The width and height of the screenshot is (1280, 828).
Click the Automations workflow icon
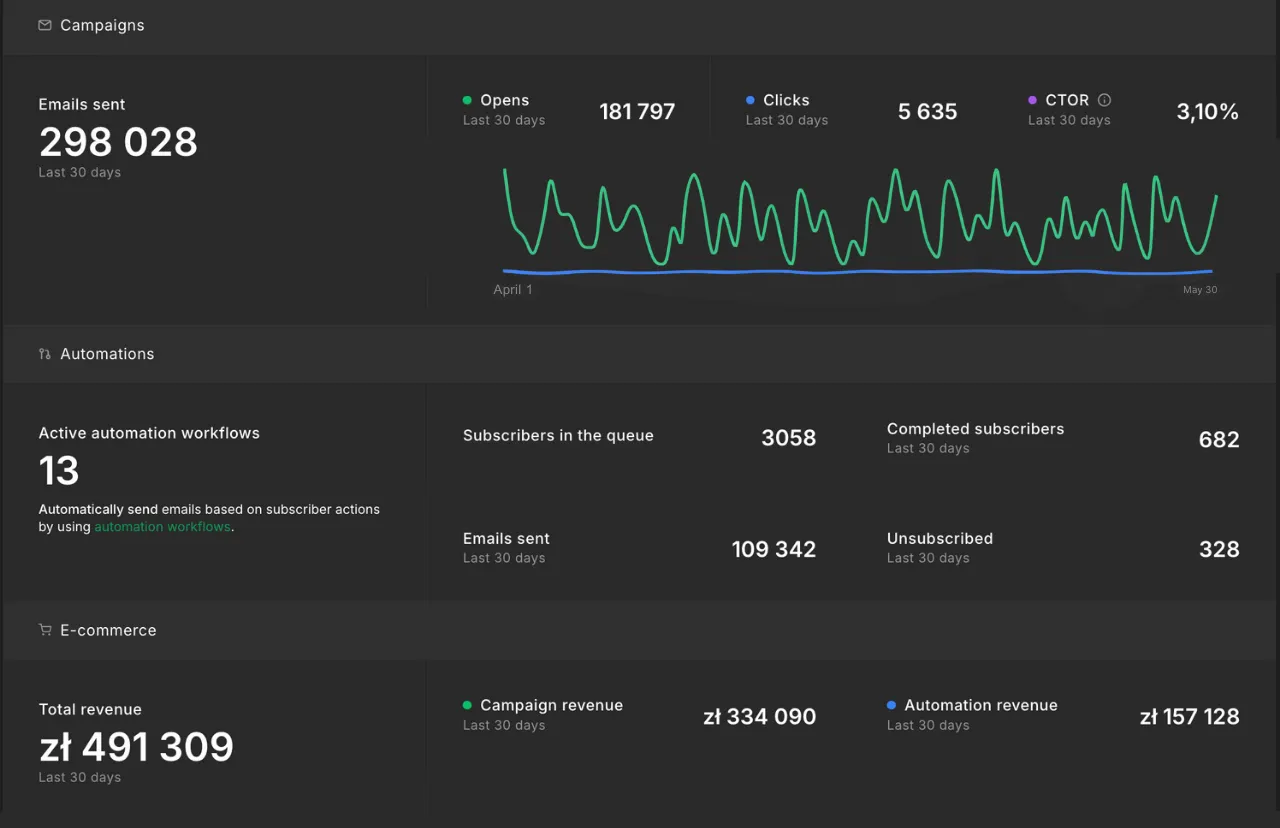tap(45, 354)
